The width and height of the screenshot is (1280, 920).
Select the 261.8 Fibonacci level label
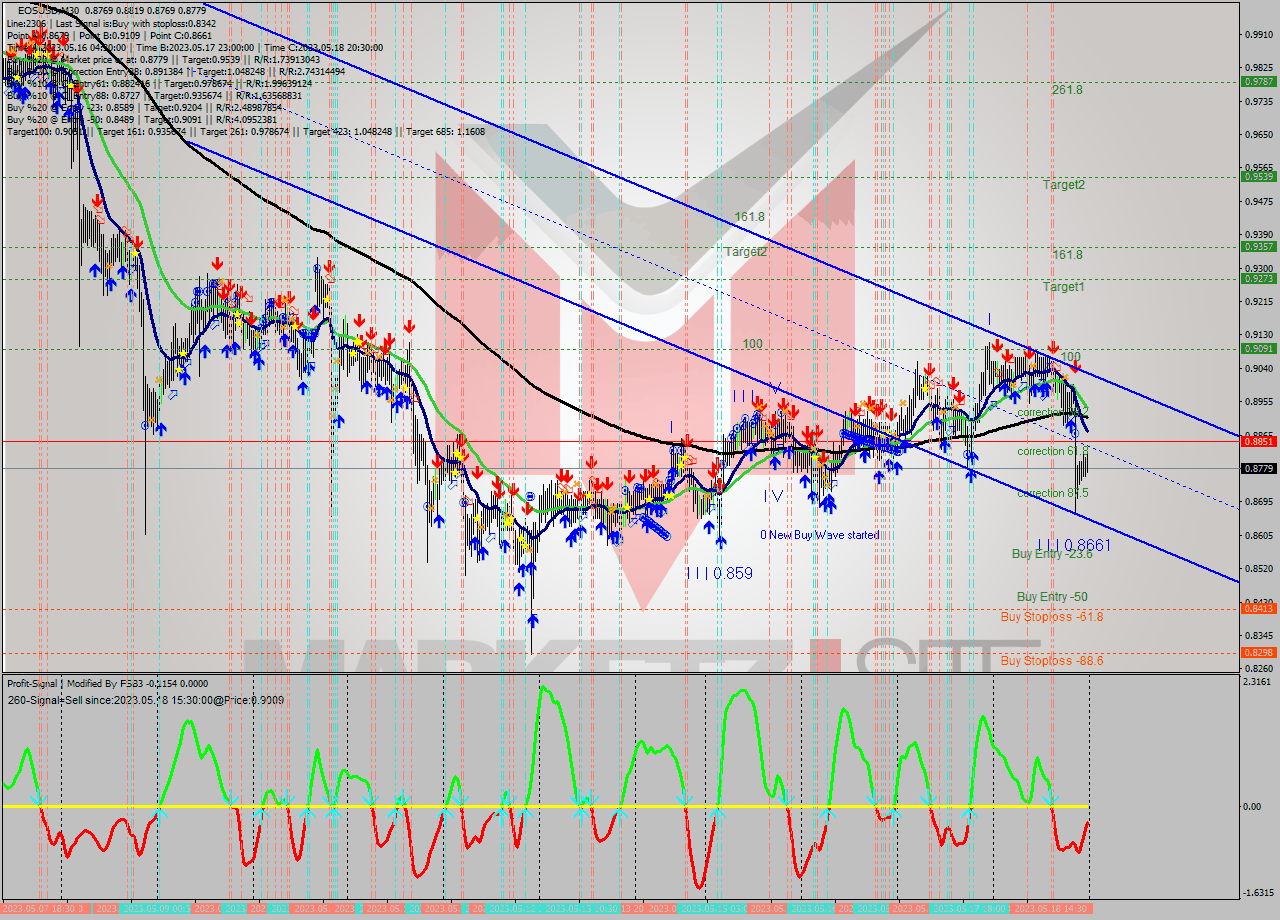pyautogui.click(x=1067, y=90)
